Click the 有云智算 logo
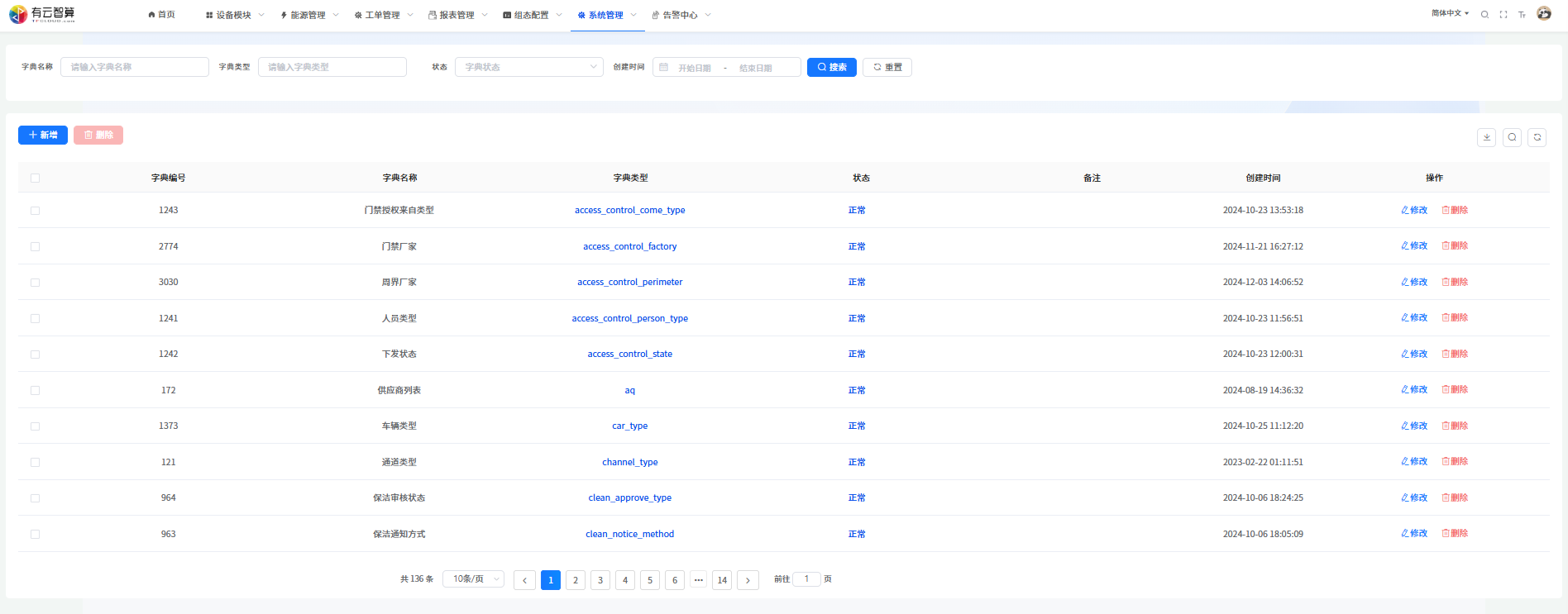 click(x=42, y=14)
